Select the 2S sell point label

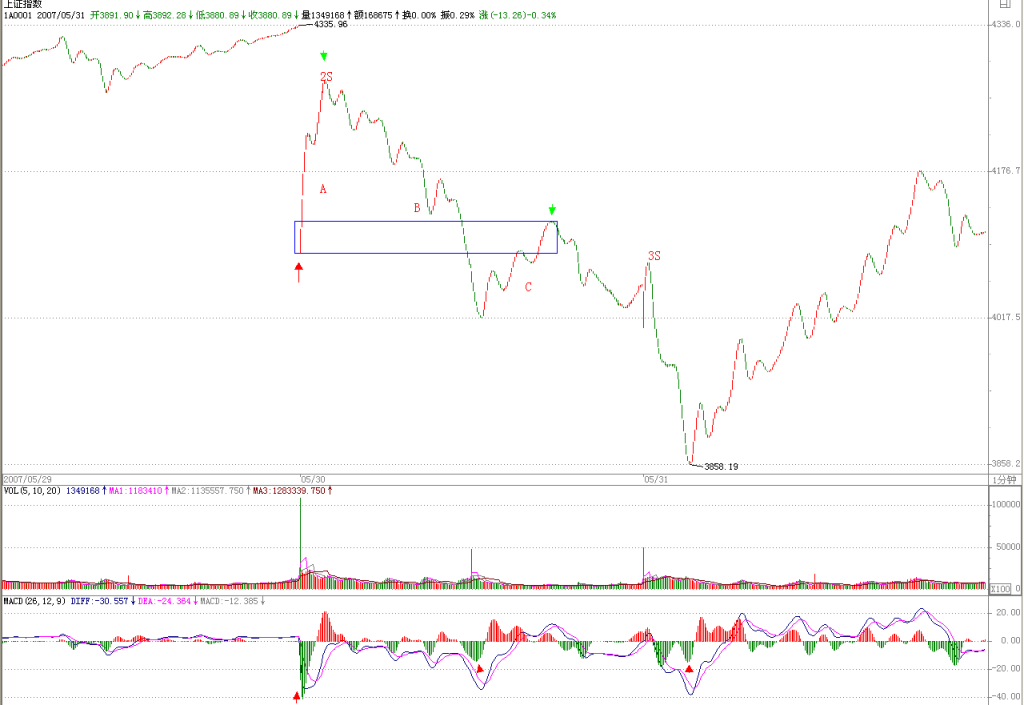point(326,77)
